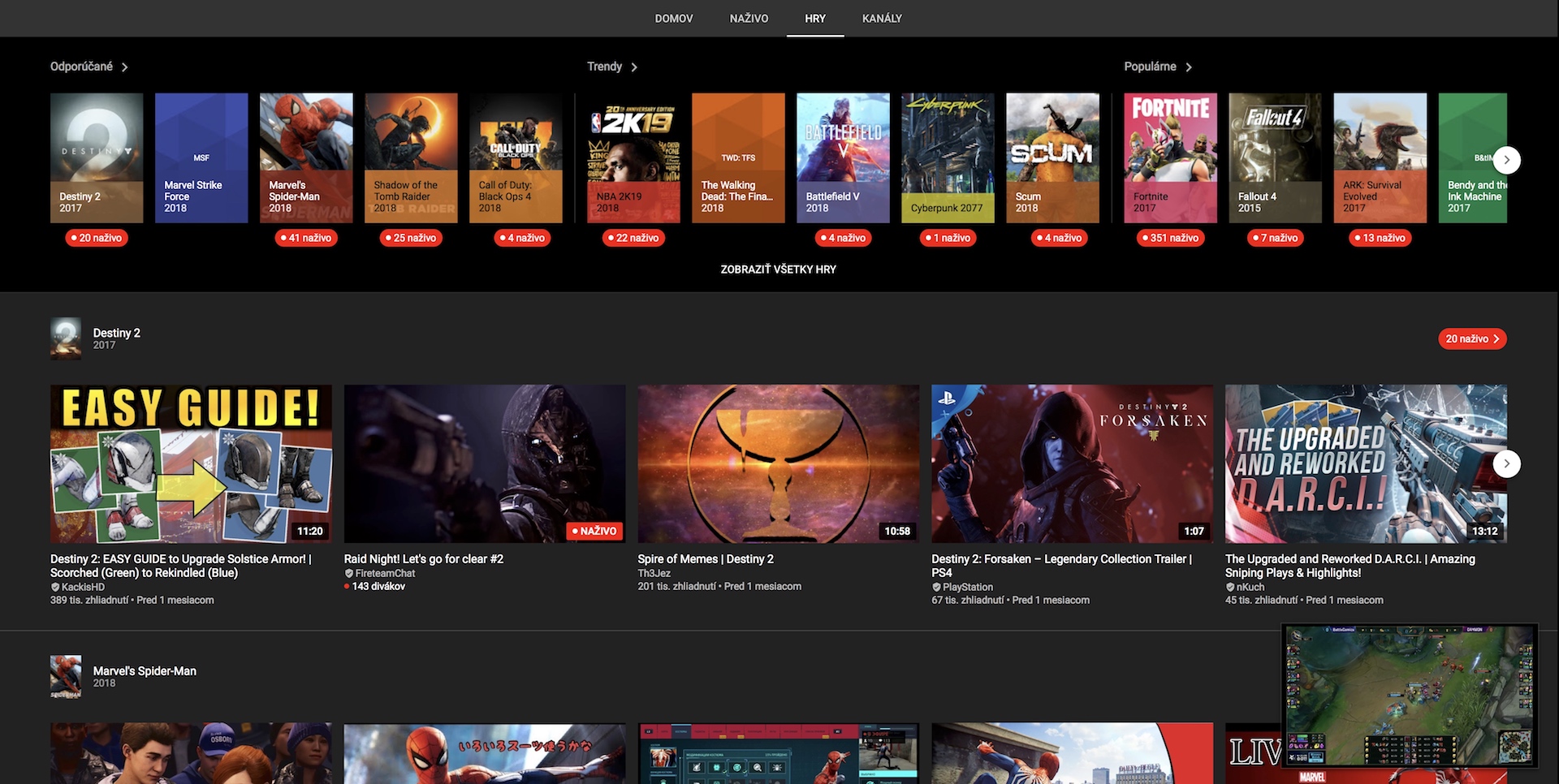Open the NBA 2K19 game card
Image resolution: width=1559 pixels, height=784 pixels.
pyautogui.click(x=633, y=157)
